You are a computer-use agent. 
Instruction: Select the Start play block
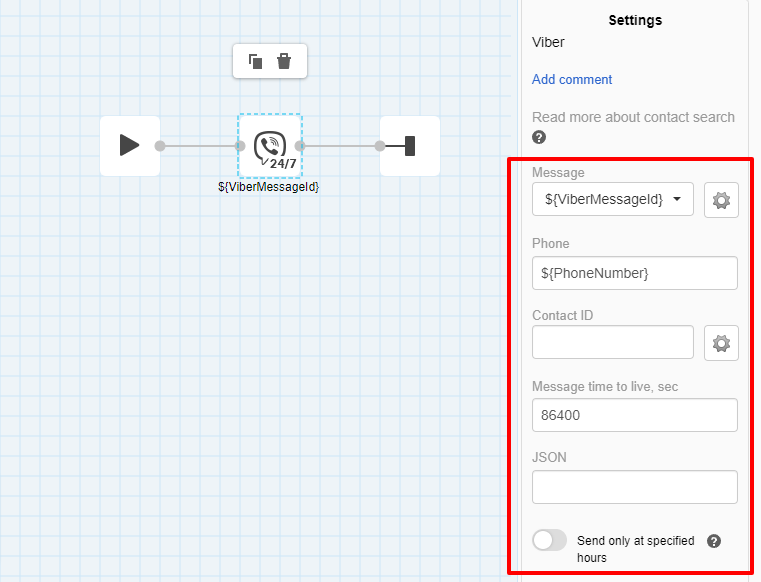tap(130, 146)
